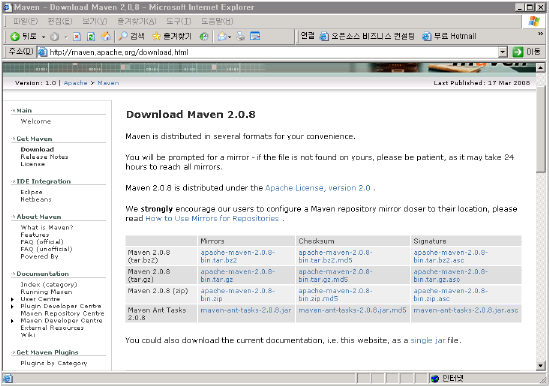The width and height of the screenshot is (549, 386).
Task: Open the 보기(V) menu
Action: 95,21
